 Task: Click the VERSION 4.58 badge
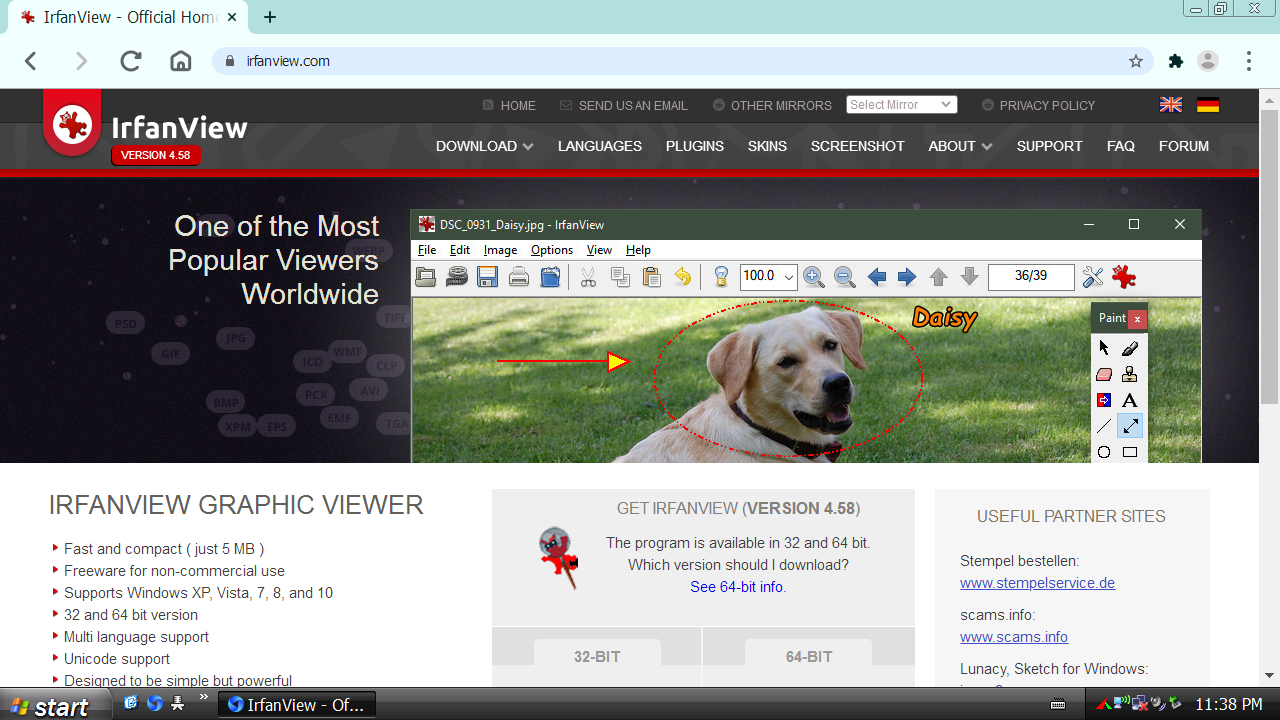tap(156, 155)
